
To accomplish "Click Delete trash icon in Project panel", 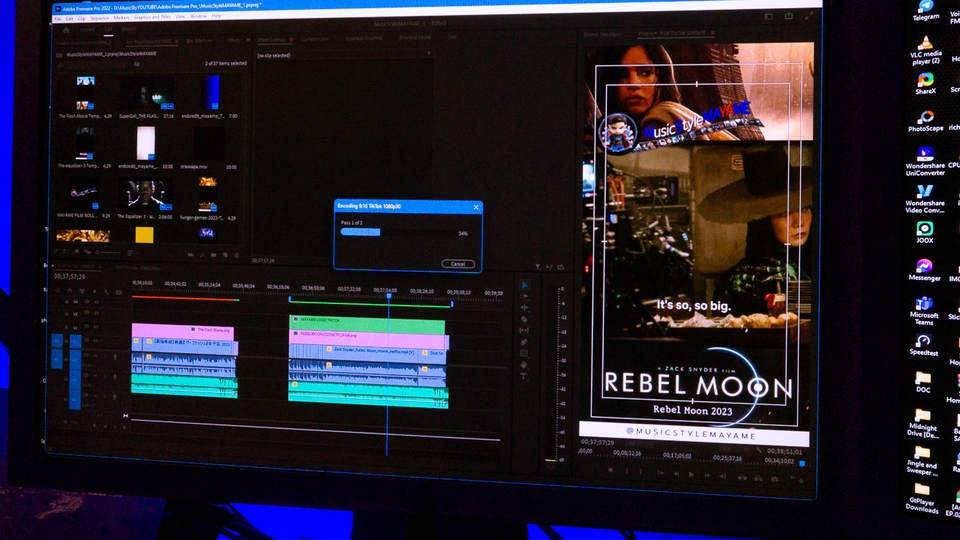I will pos(237,255).
